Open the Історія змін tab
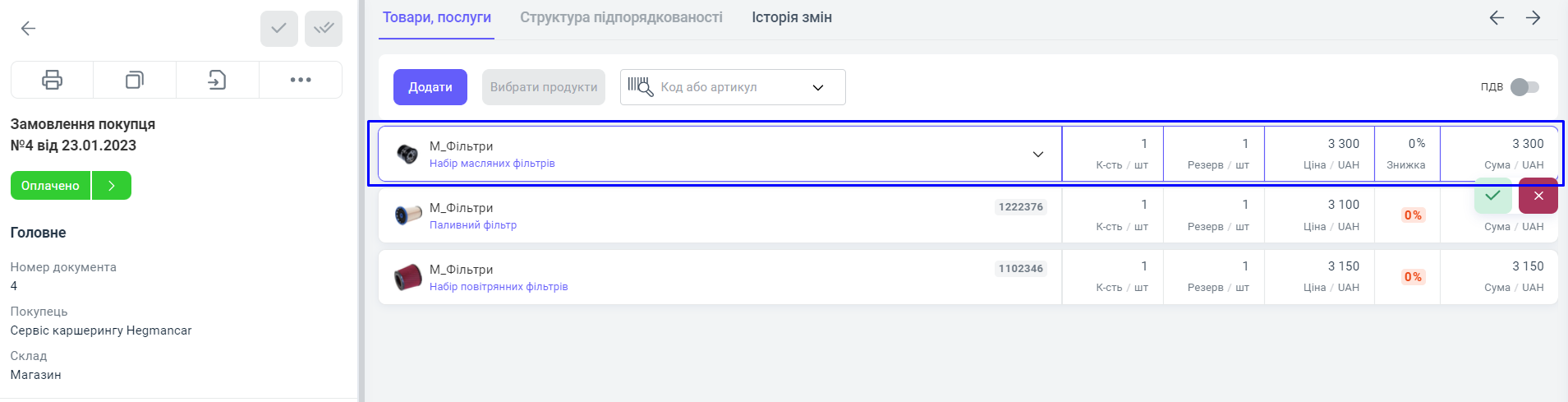The width and height of the screenshot is (1568, 402). pos(792,17)
